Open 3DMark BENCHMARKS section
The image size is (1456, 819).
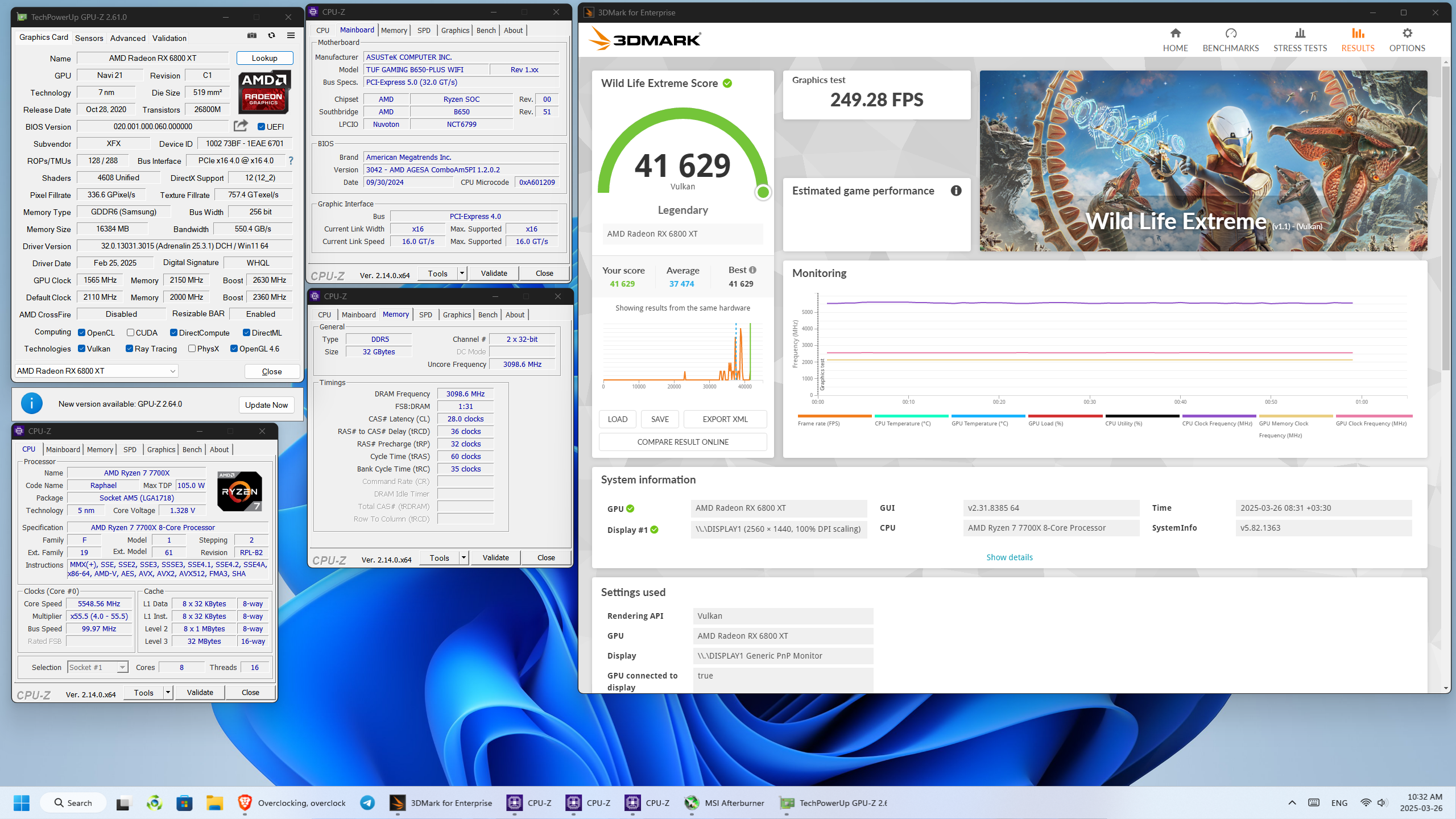tap(1231, 40)
